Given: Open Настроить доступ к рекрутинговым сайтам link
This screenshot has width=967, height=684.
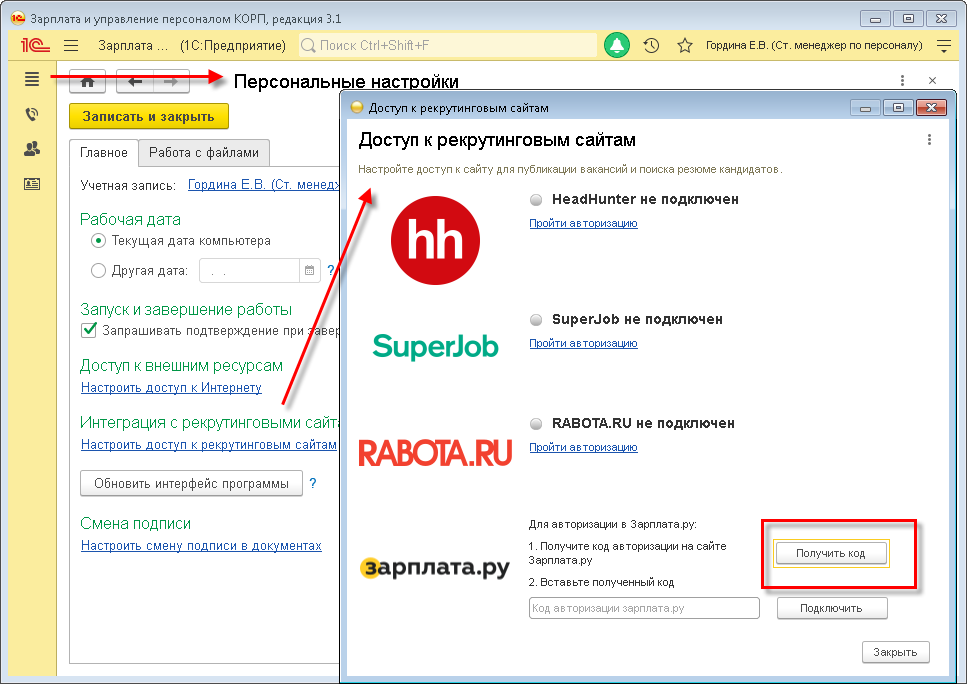Looking at the screenshot, I should click(x=209, y=445).
